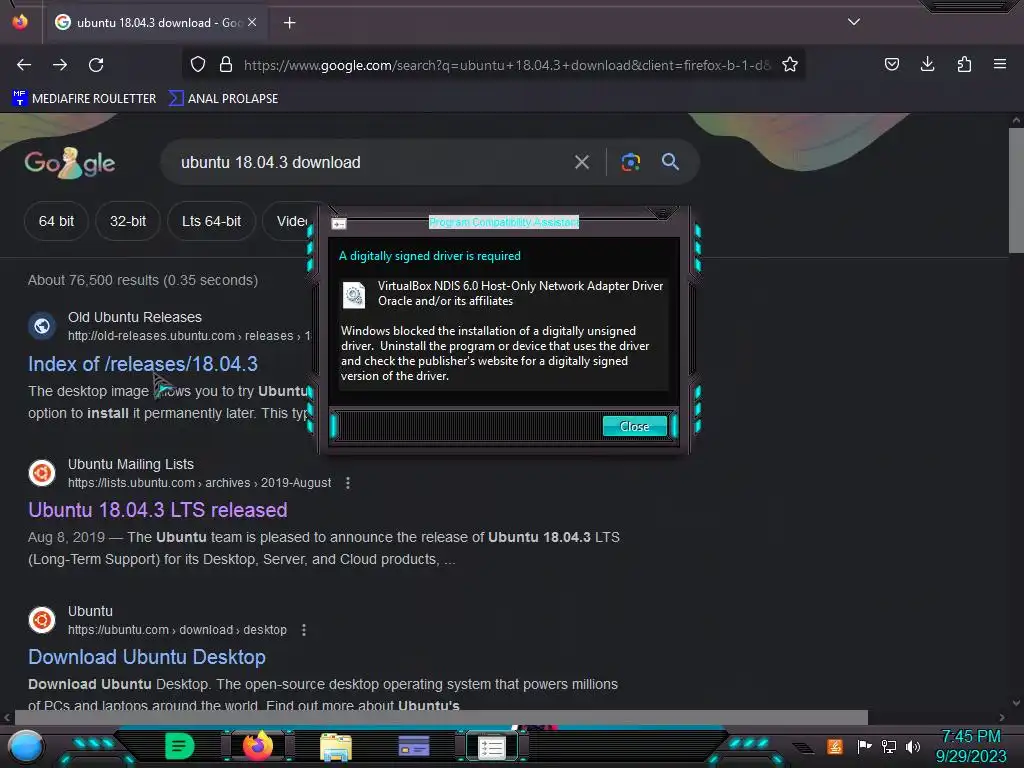Click Ubuntu Mailing Lists favicon
The width and height of the screenshot is (1024, 768).
[x=42, y=473]
